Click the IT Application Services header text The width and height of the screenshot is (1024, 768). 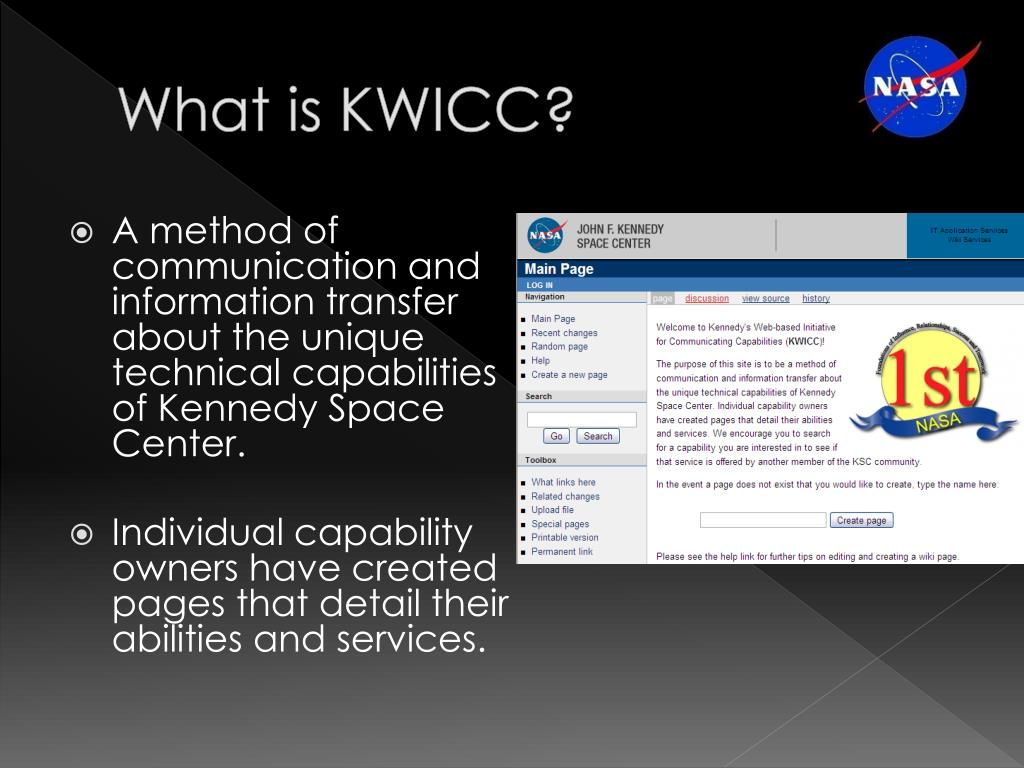pos(969,231)
